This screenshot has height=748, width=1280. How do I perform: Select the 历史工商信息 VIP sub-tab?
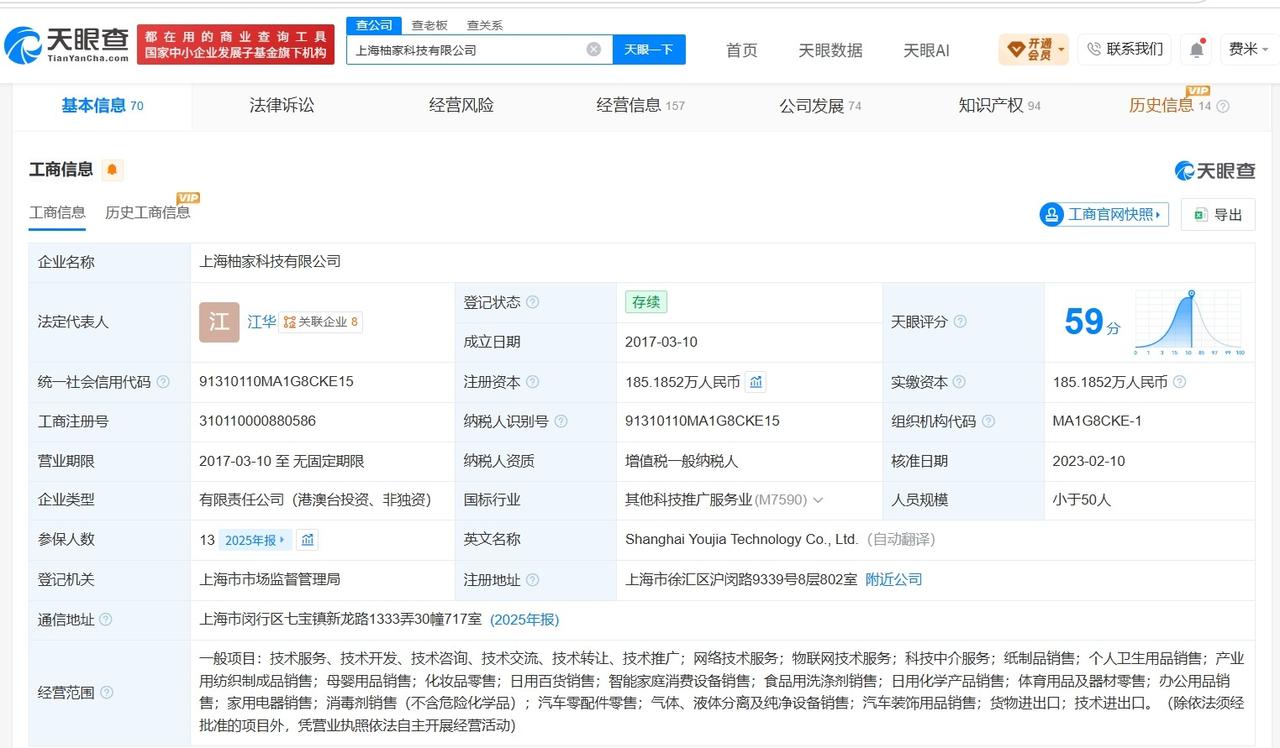coord(147,213)
